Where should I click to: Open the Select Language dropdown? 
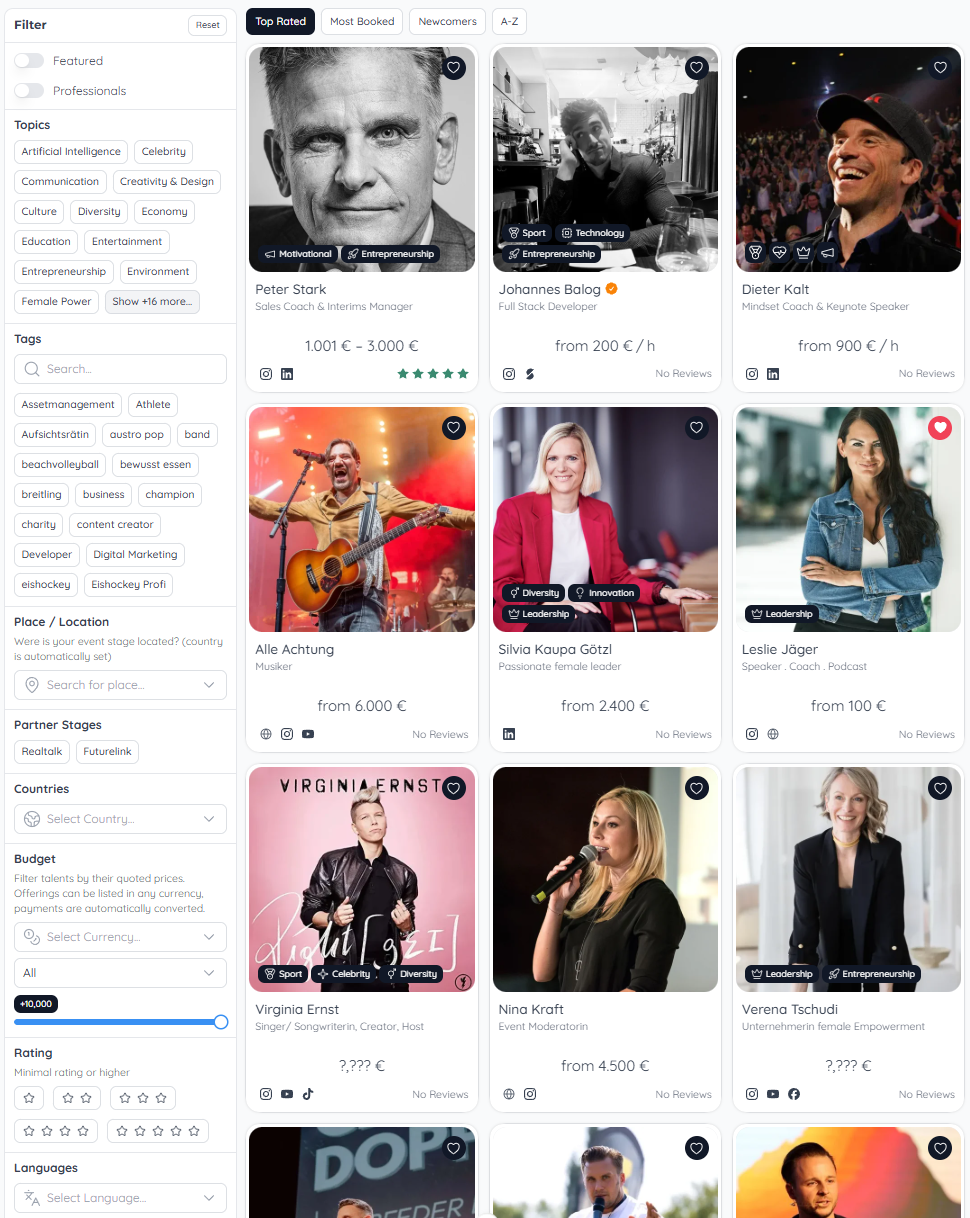tap(120, 1198)
